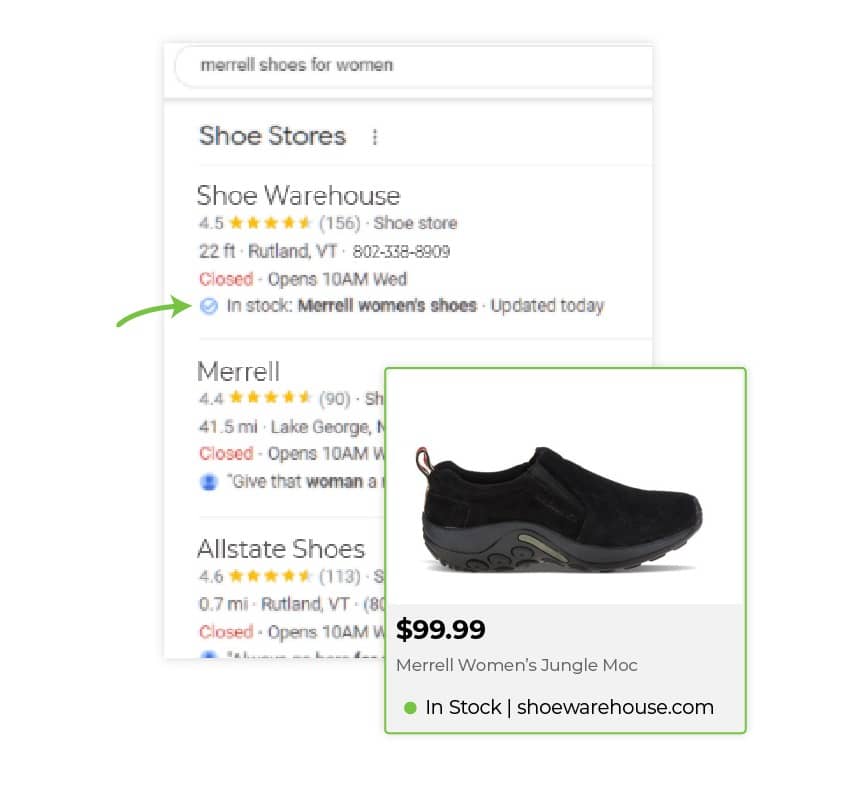Click the green in-stock dot indicator
The height and width of the screenshot is (792, 864).
tap(410, 708)
